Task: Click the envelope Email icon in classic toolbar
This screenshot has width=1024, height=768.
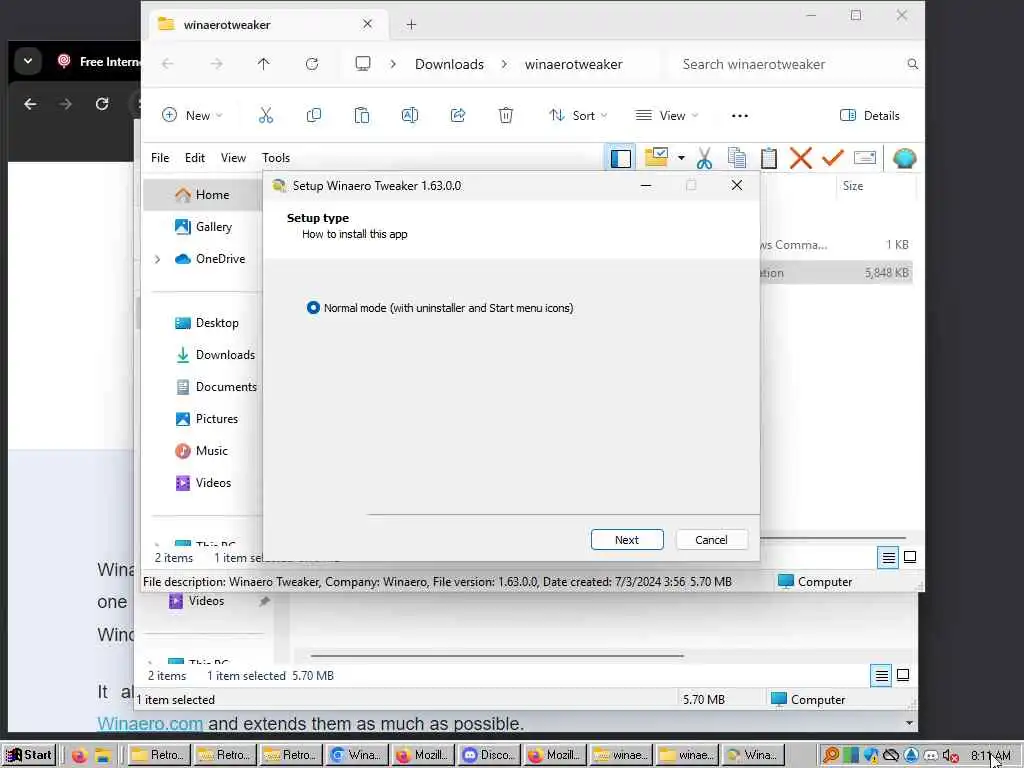Action: pyautogui.click(x=865, y=158)
